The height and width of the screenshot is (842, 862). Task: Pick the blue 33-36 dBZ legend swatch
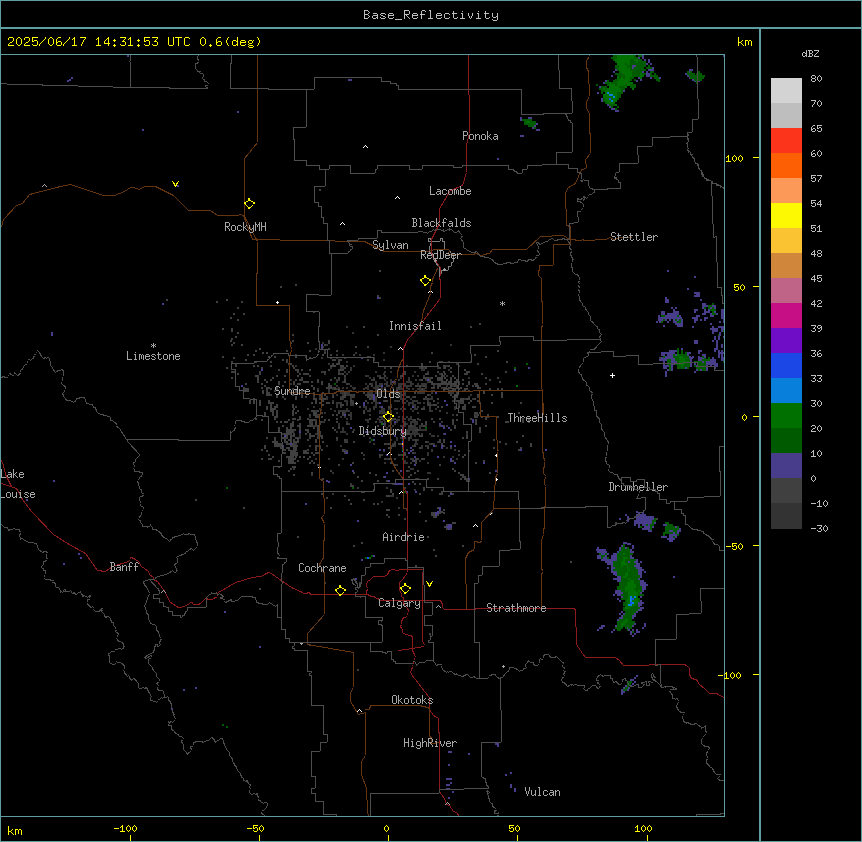[786, 365]
